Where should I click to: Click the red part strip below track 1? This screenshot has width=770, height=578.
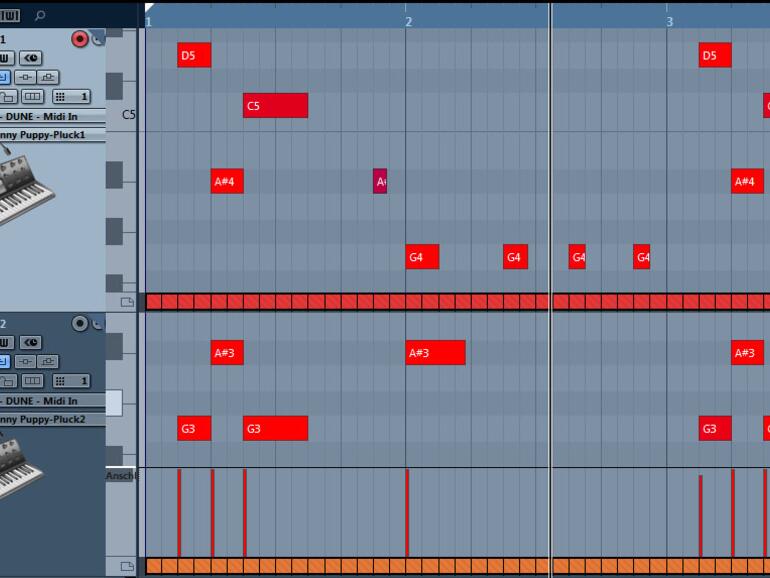[458, 302]
